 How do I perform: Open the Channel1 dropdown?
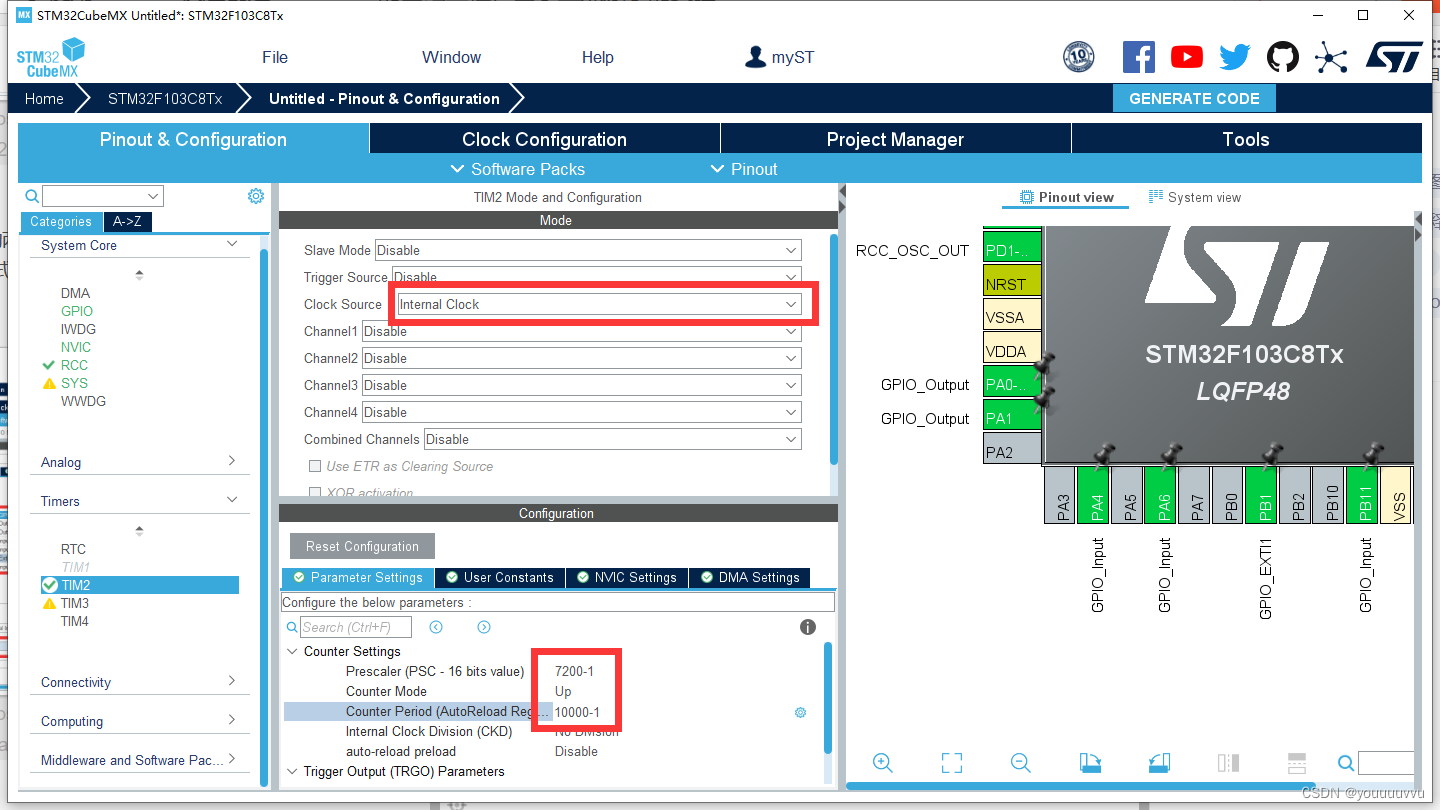tap(582, 331)
